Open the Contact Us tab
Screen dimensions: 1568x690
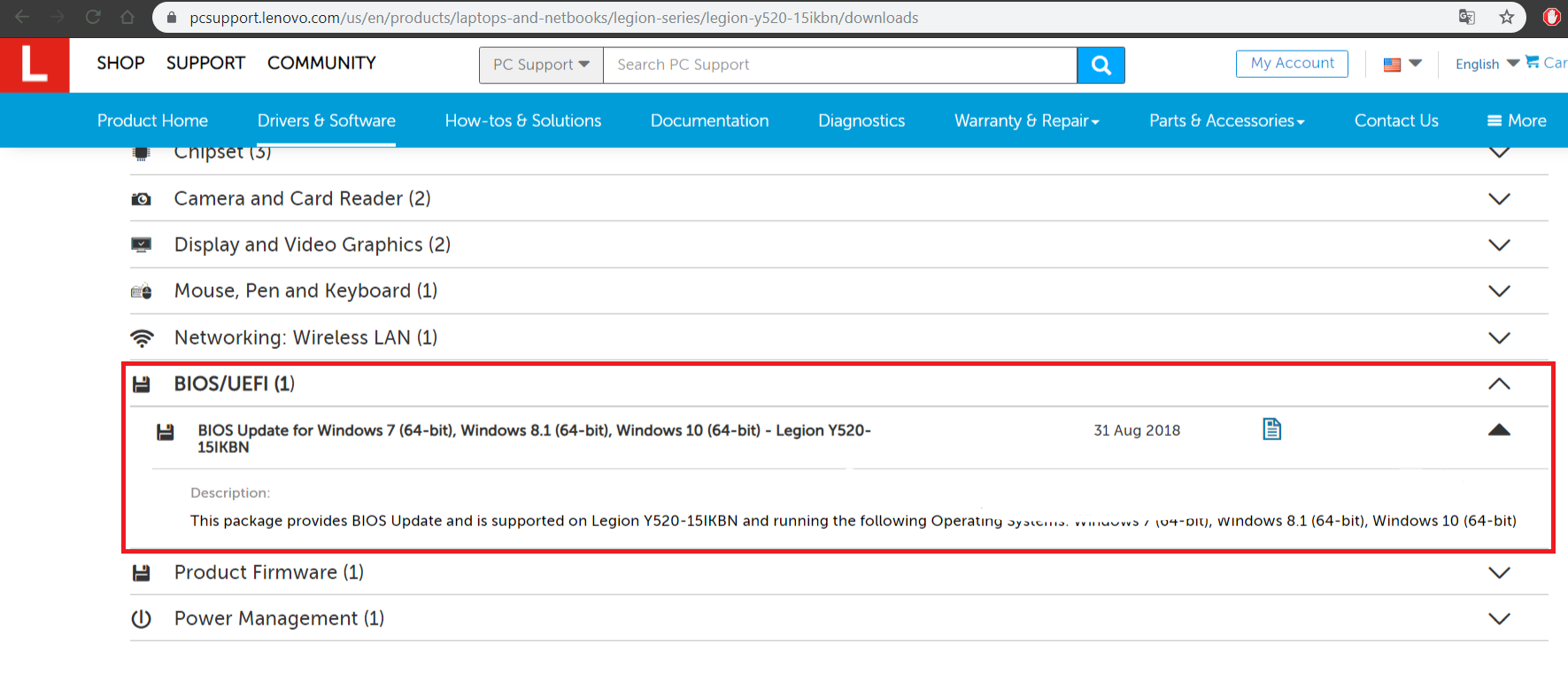1396,120
